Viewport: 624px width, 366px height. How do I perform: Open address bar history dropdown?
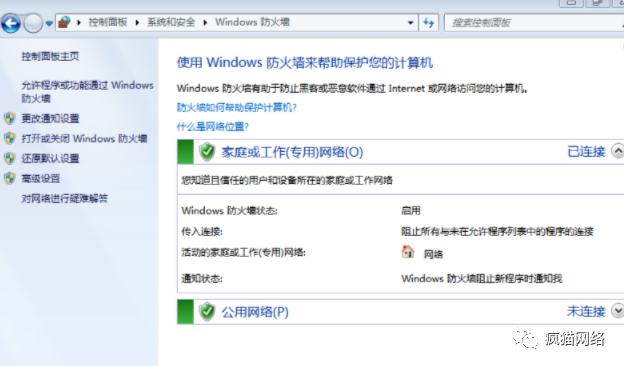tap(410, 23)
